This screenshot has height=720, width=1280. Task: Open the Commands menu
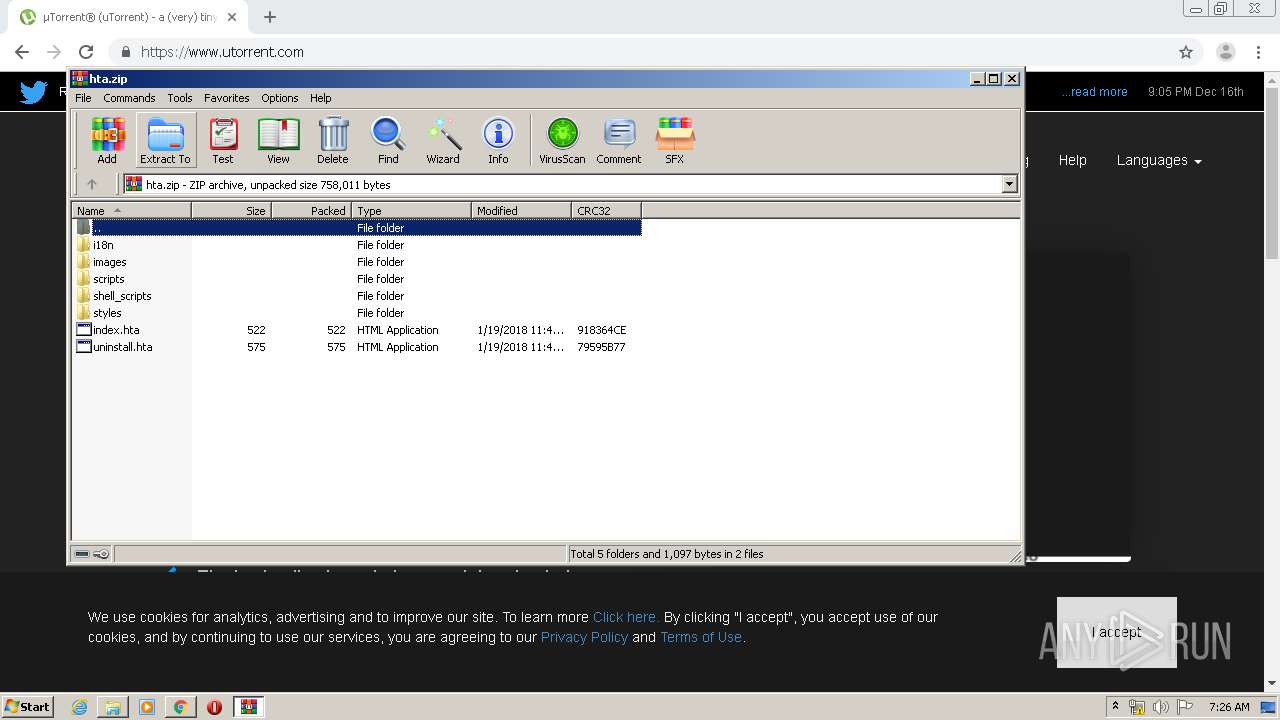pos(129,98)
